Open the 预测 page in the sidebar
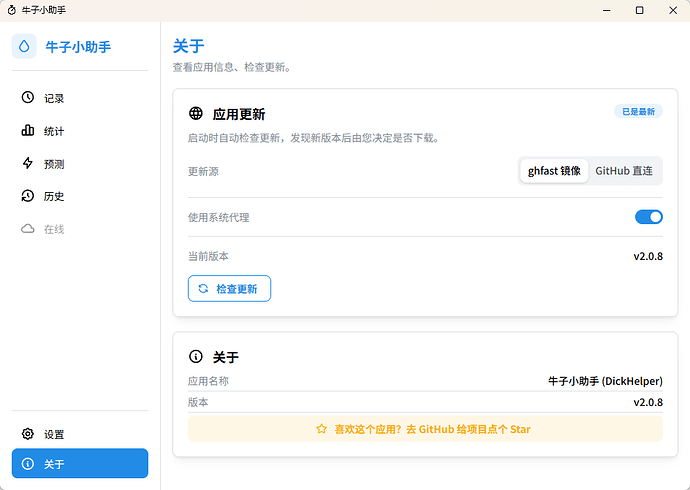 pos(80,164)
